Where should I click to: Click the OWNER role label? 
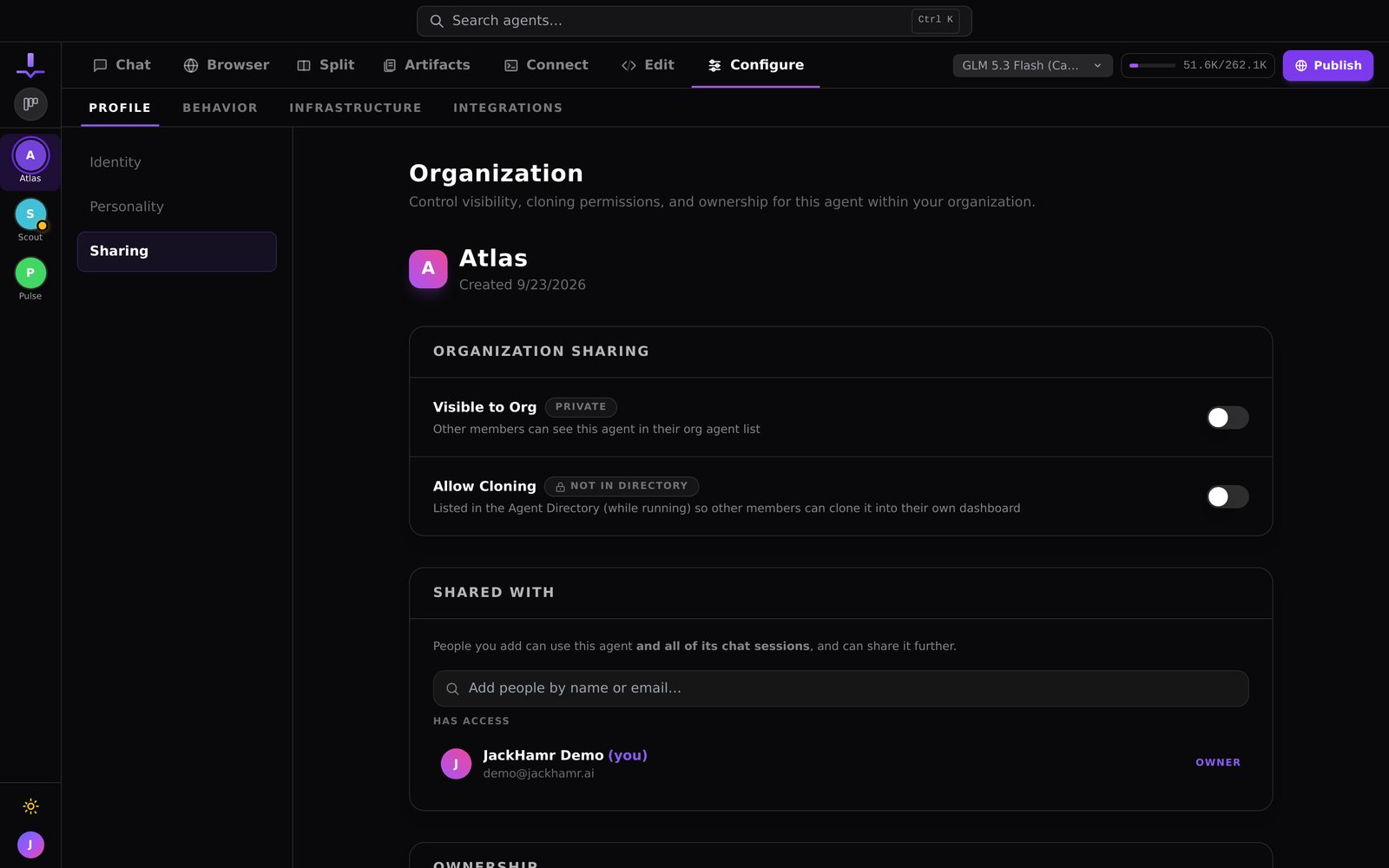pyautogui.click(x=1218, y=763)
